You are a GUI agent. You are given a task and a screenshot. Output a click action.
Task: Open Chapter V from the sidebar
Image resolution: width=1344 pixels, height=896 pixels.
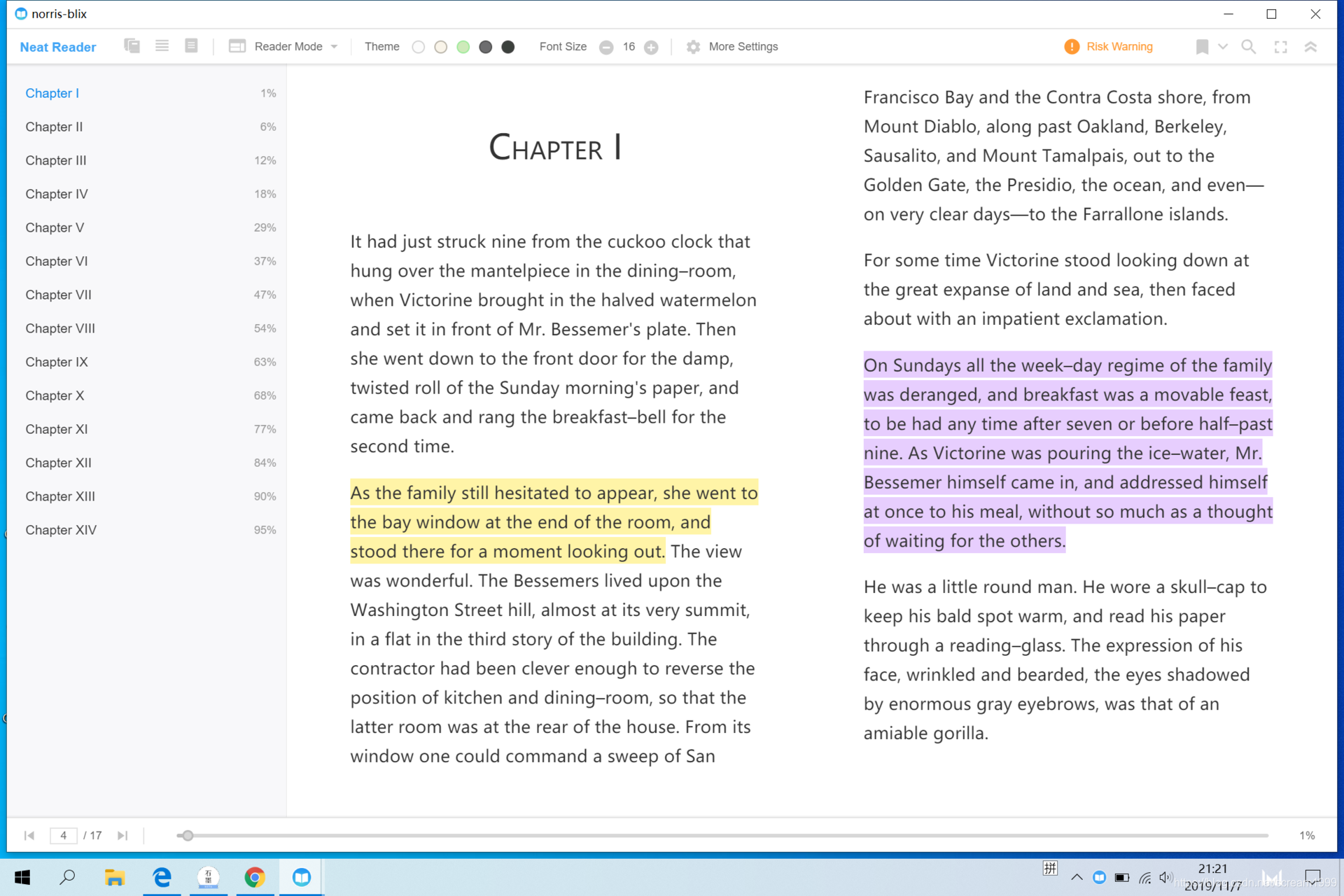[x=55, y=227]
